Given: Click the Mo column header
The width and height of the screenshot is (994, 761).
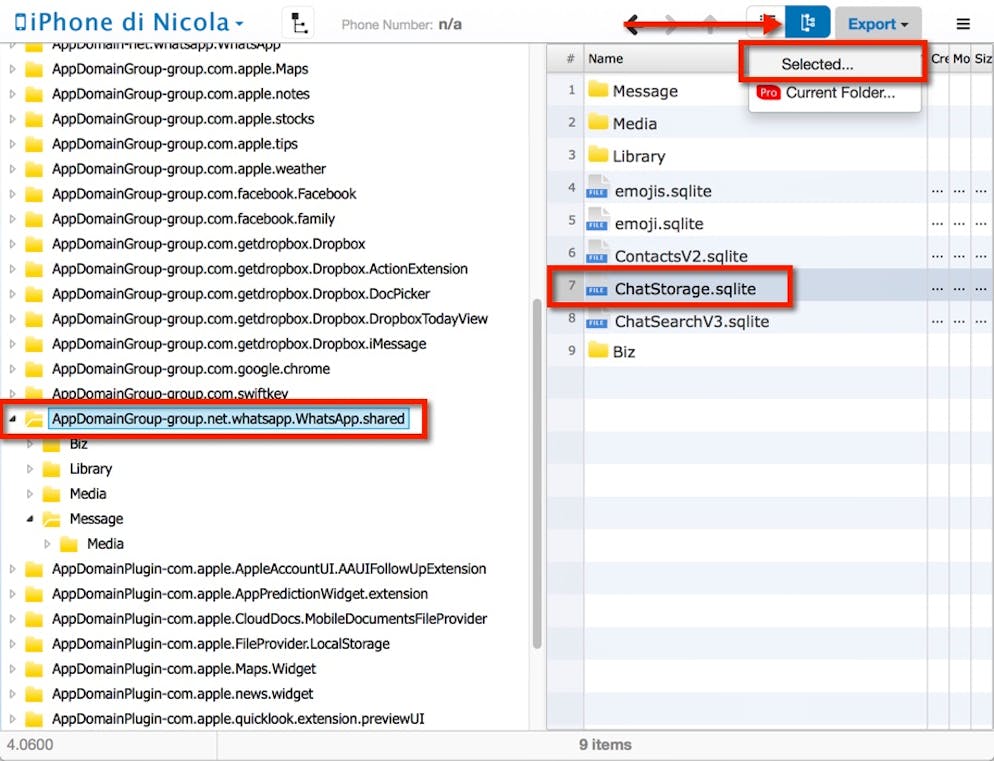Looking at the screenshot, I should (961, 59).
